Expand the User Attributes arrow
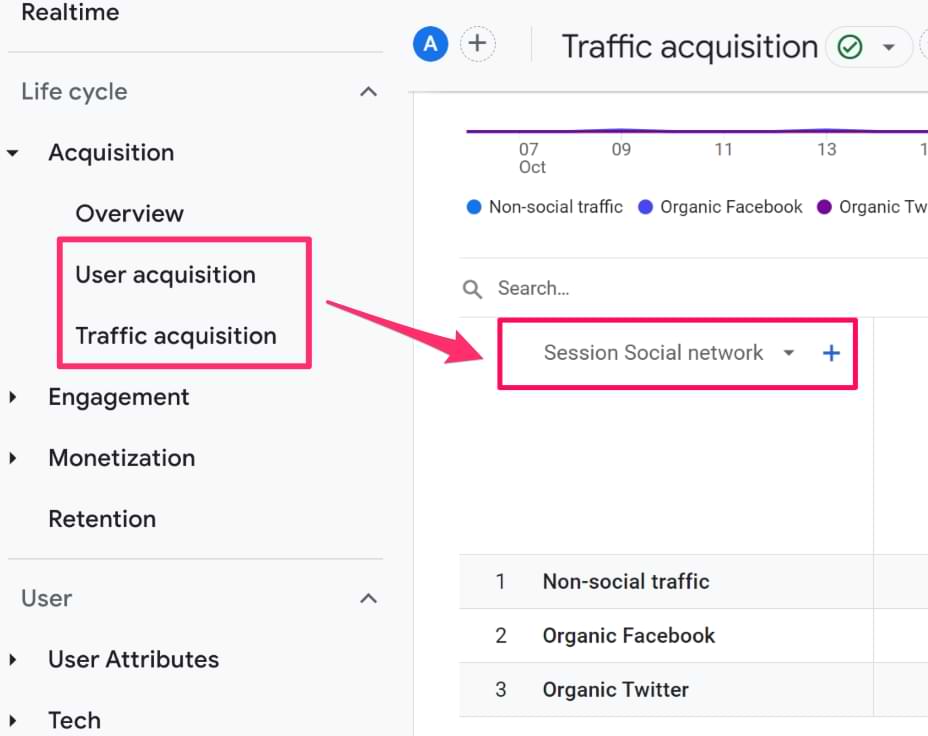Image resolution: width=928 pixels, height=736 pixels. coord(13,659)
